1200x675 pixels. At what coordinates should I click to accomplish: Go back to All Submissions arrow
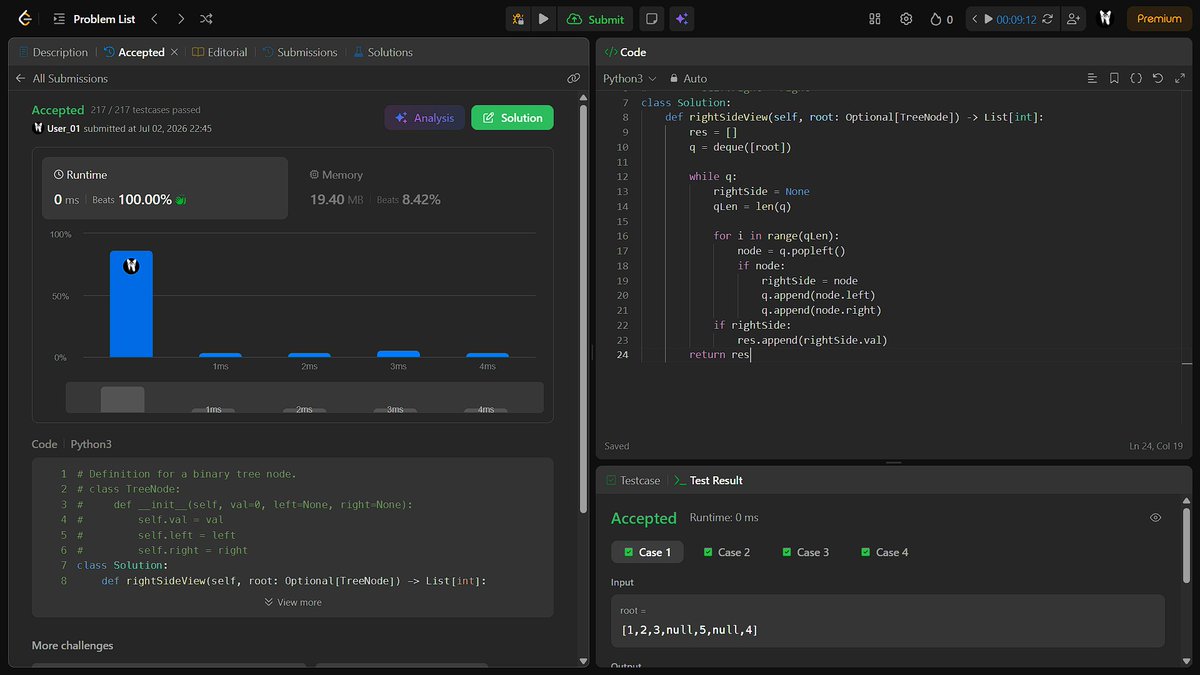(20, 78)
